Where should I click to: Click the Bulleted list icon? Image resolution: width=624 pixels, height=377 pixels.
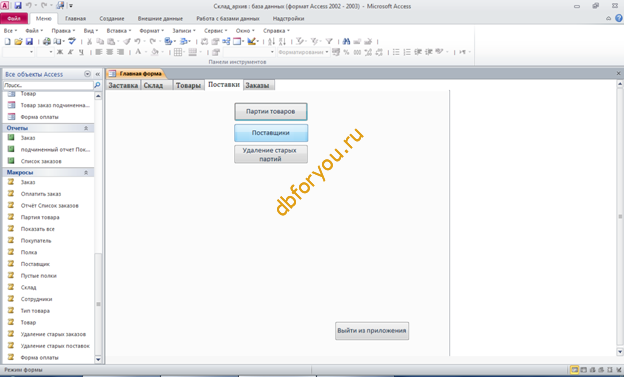pos(396,52)
